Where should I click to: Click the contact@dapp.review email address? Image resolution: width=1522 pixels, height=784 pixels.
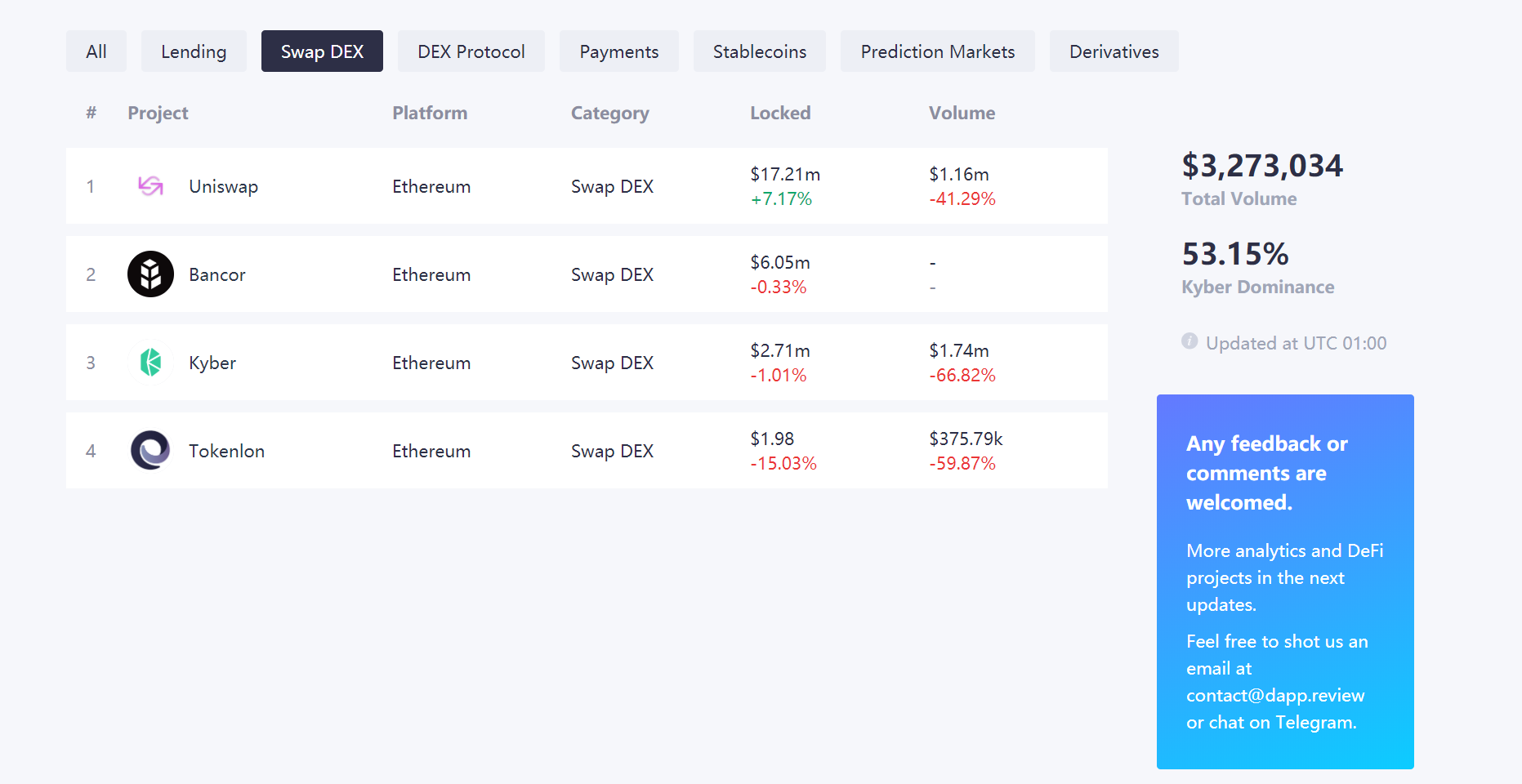point(1275,695)
